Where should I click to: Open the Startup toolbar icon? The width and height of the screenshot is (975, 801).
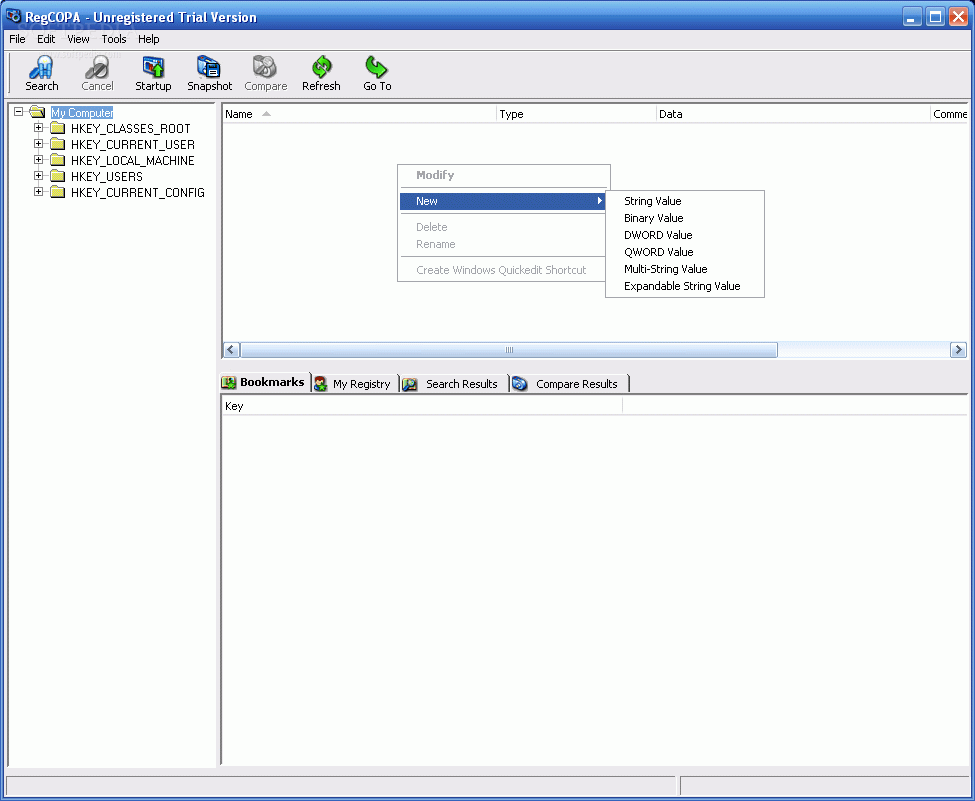(153, 67)
